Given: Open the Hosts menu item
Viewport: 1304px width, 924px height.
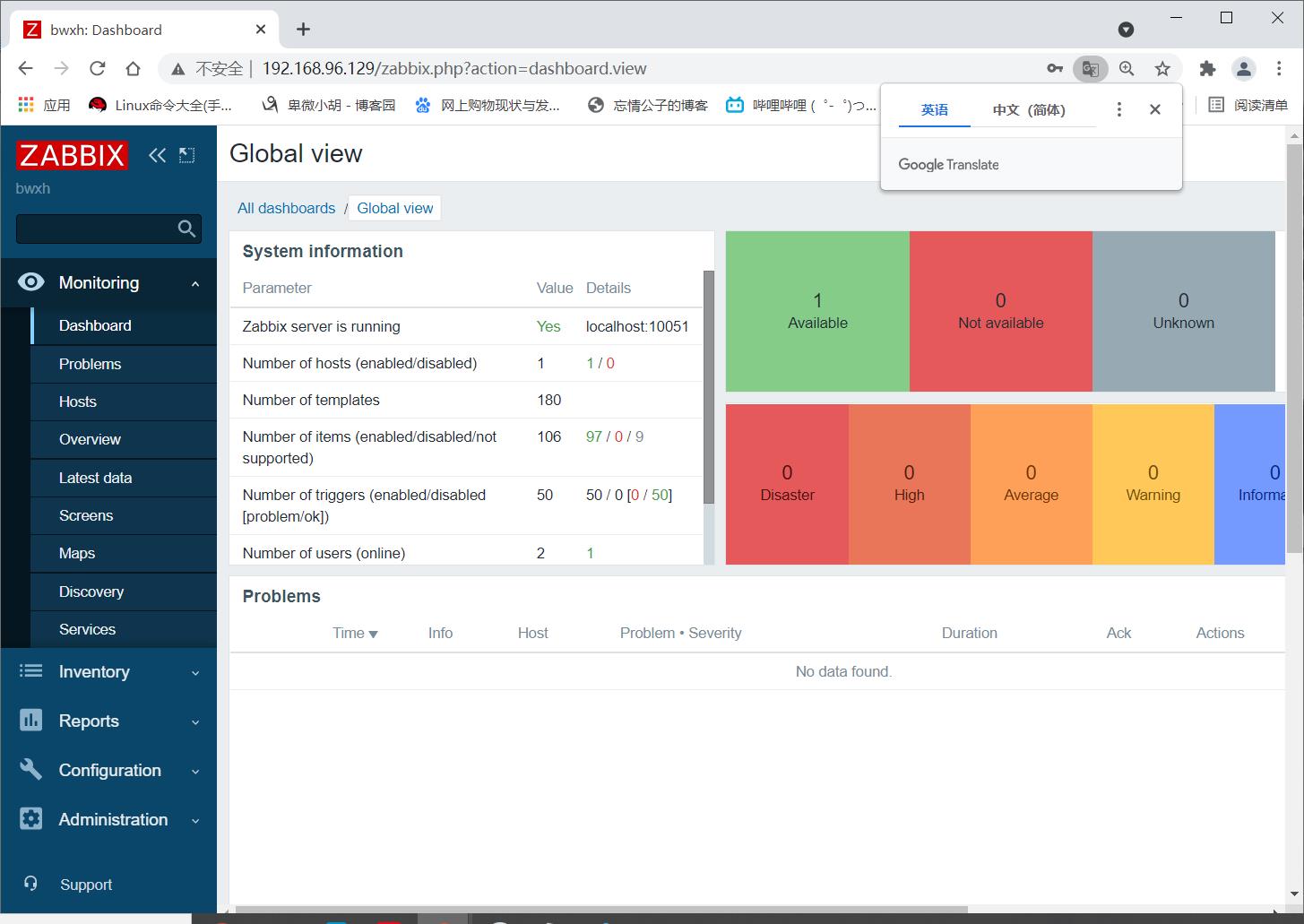Looking at the screenshot, I should click(124, 402).
